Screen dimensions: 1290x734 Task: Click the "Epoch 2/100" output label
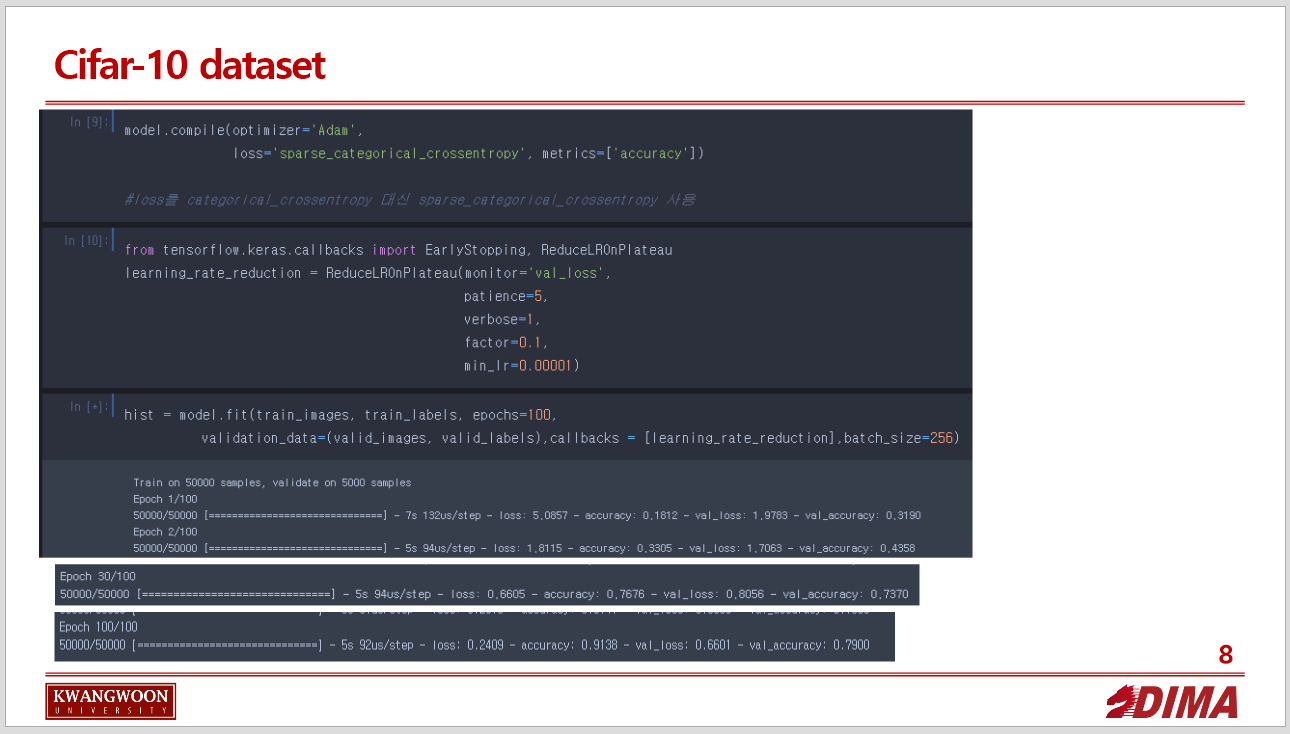pos(166,532)
